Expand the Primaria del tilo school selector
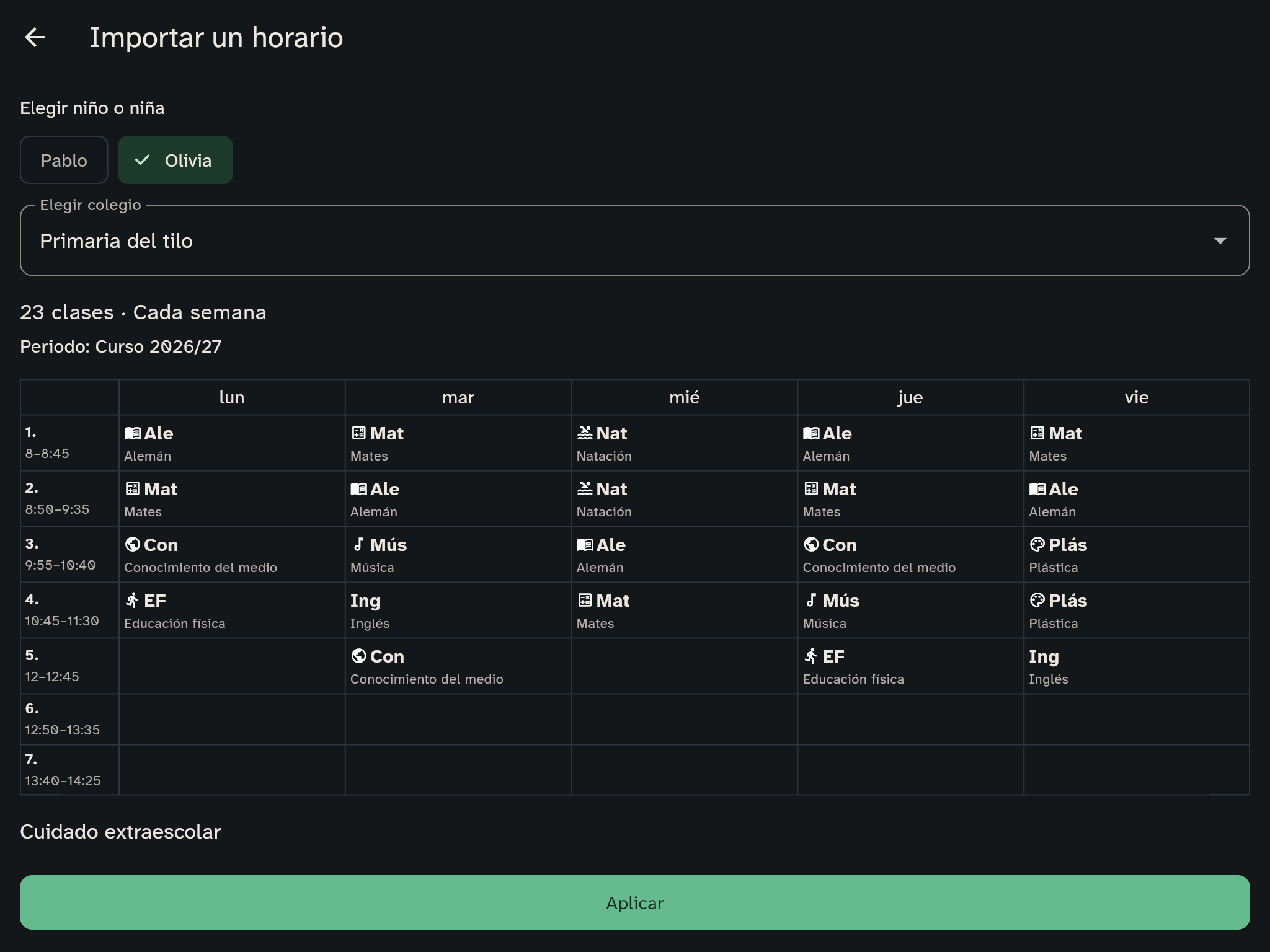Image resolution: width=1270 pixels, height=952 pixels. click(634, 240)
